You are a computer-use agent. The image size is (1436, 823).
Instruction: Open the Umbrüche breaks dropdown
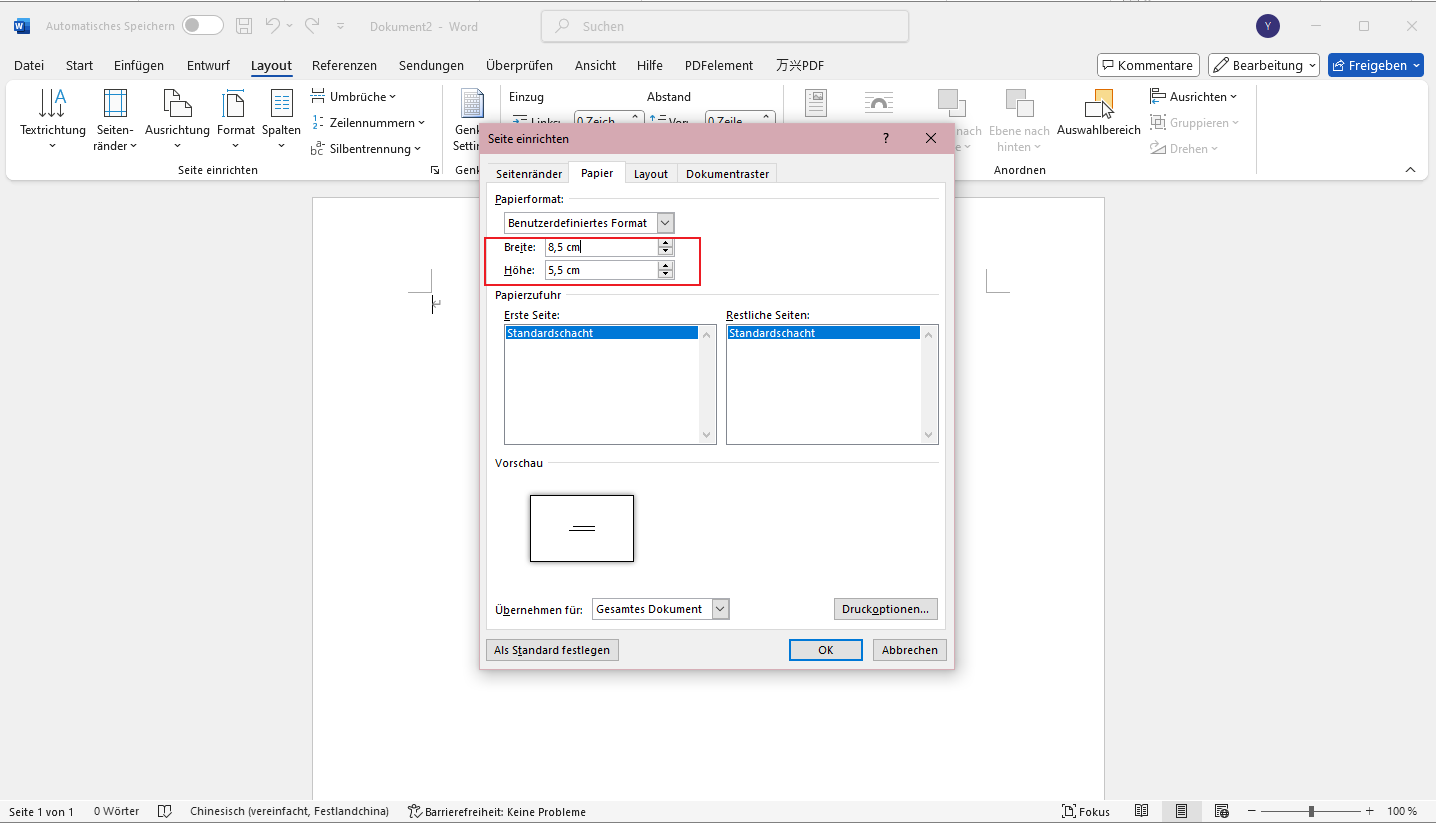[x=354, y=97]
